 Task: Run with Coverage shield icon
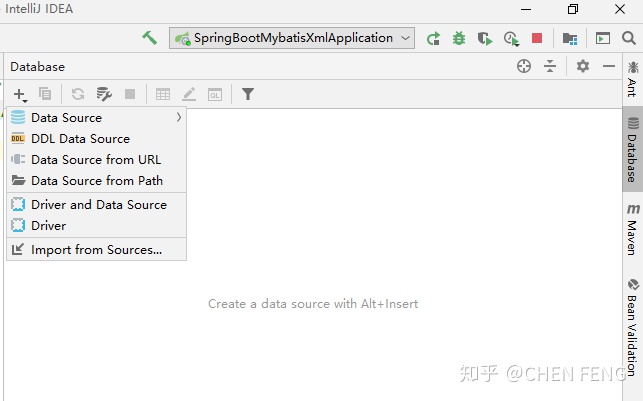(485, 39)
